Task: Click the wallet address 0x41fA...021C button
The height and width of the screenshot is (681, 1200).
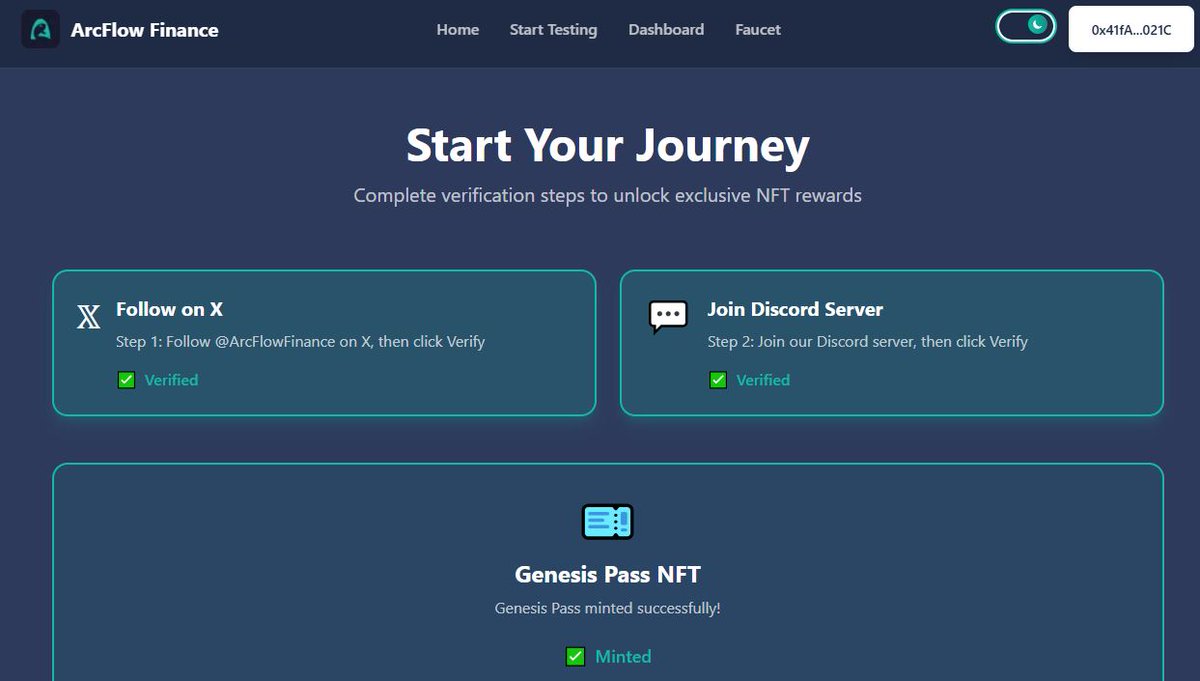Action: click(1130, 29)
